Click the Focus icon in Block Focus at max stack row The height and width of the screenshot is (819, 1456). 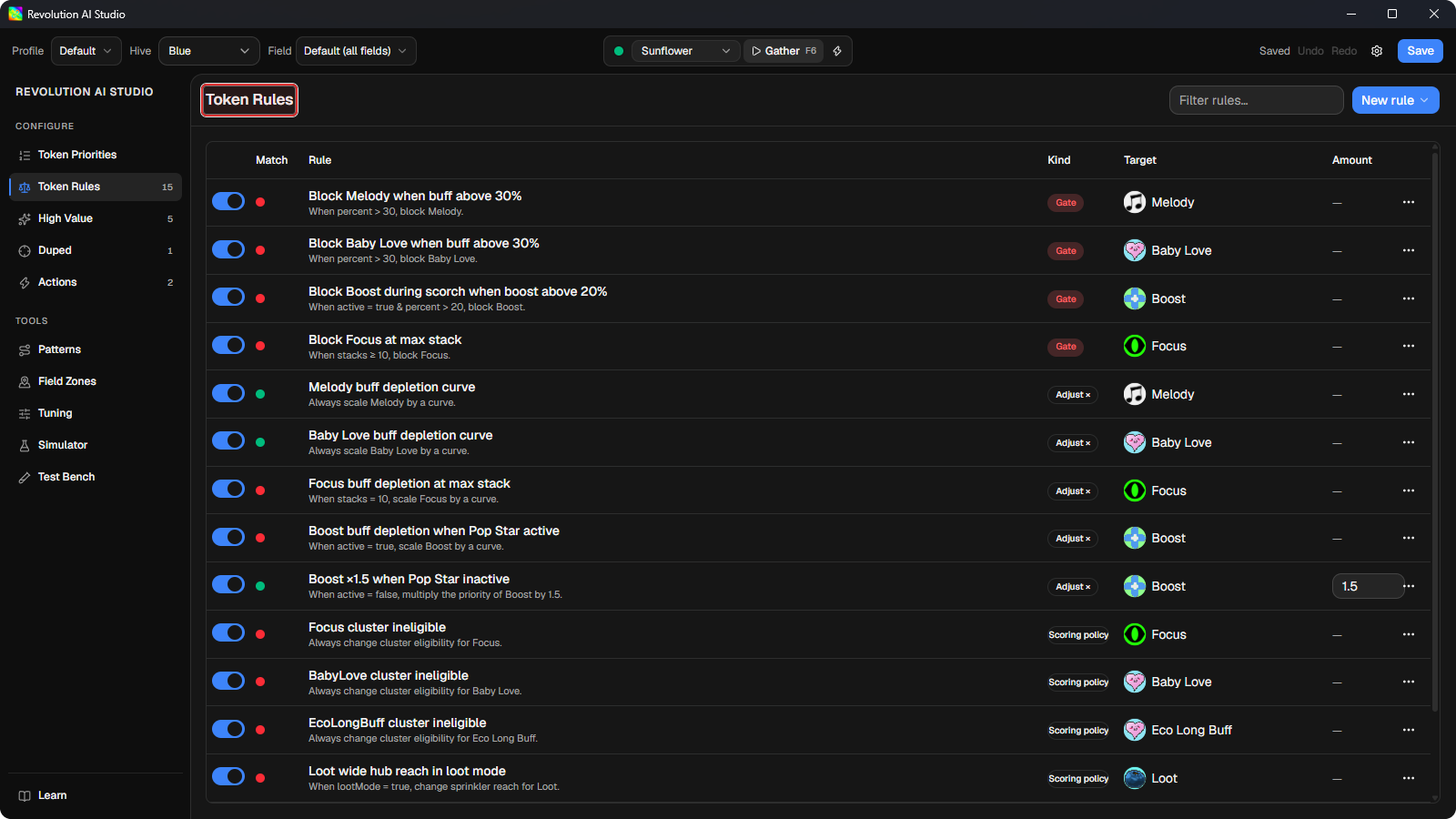(1134, 346)
